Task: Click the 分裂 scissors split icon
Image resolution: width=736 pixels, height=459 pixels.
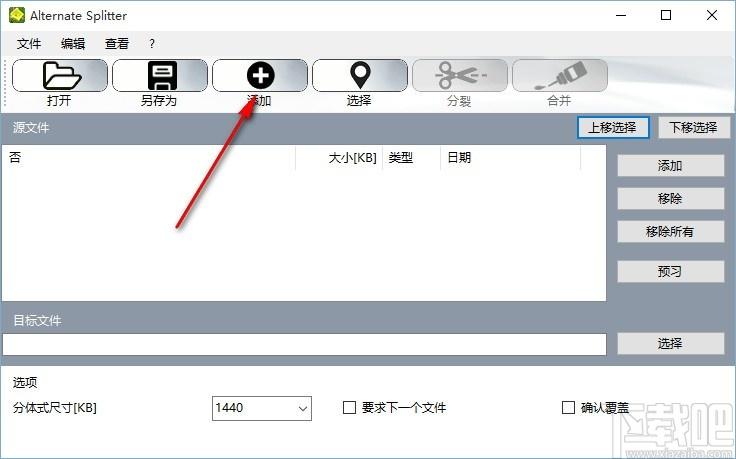Action: pyautogui.click(x=460, y=76)
